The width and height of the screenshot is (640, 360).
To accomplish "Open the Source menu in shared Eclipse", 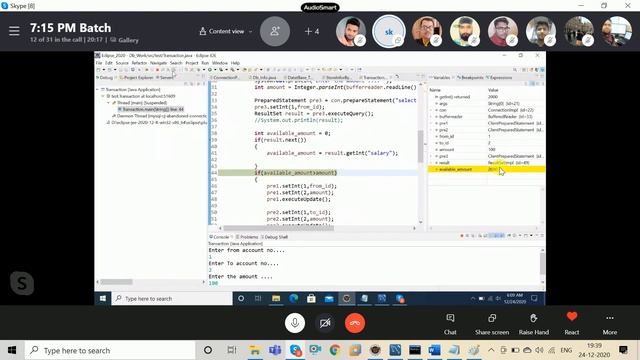I will click(x=122, y=63).
